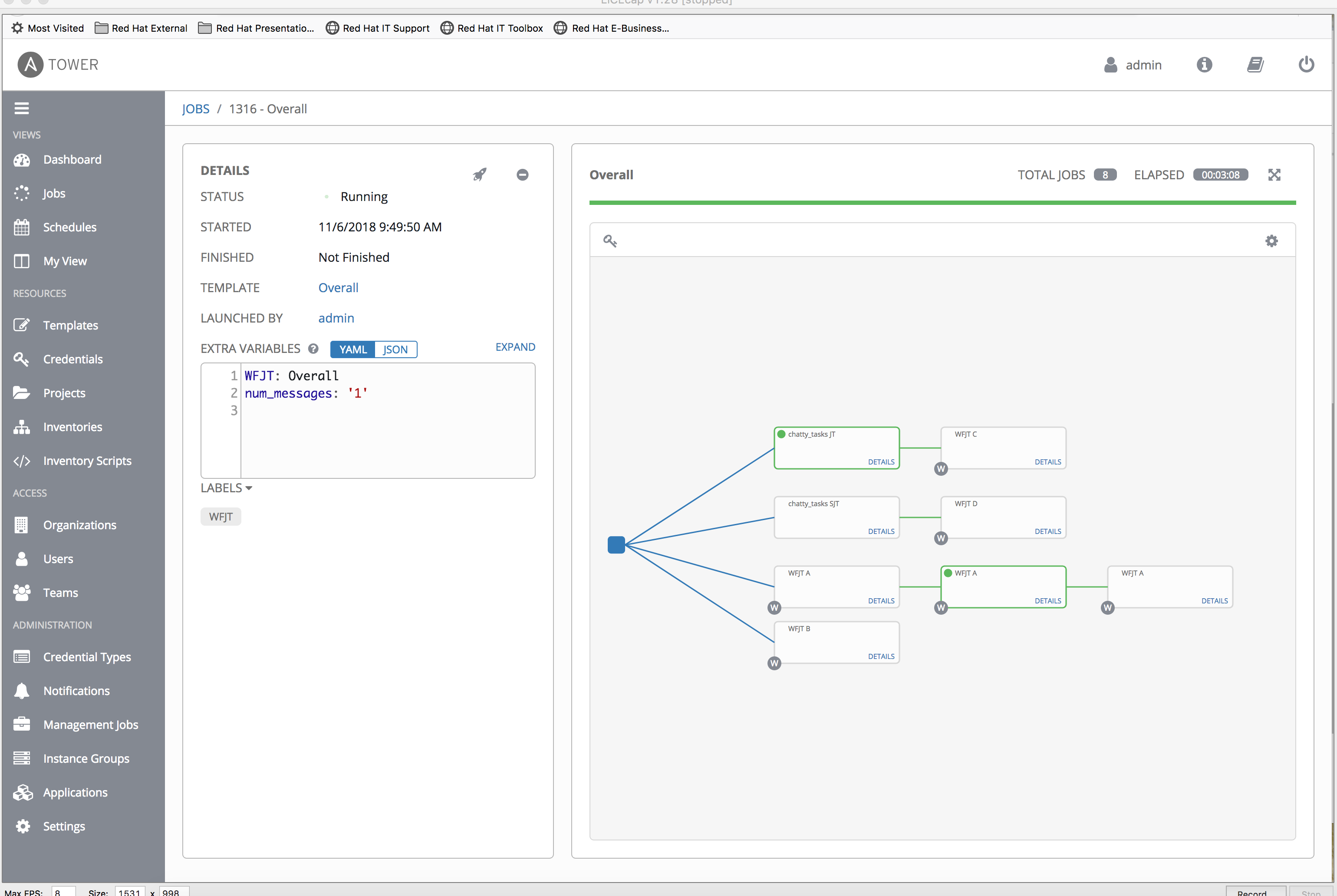Click the blue workflow start node
1337x896 pixels.
point(616,544)
